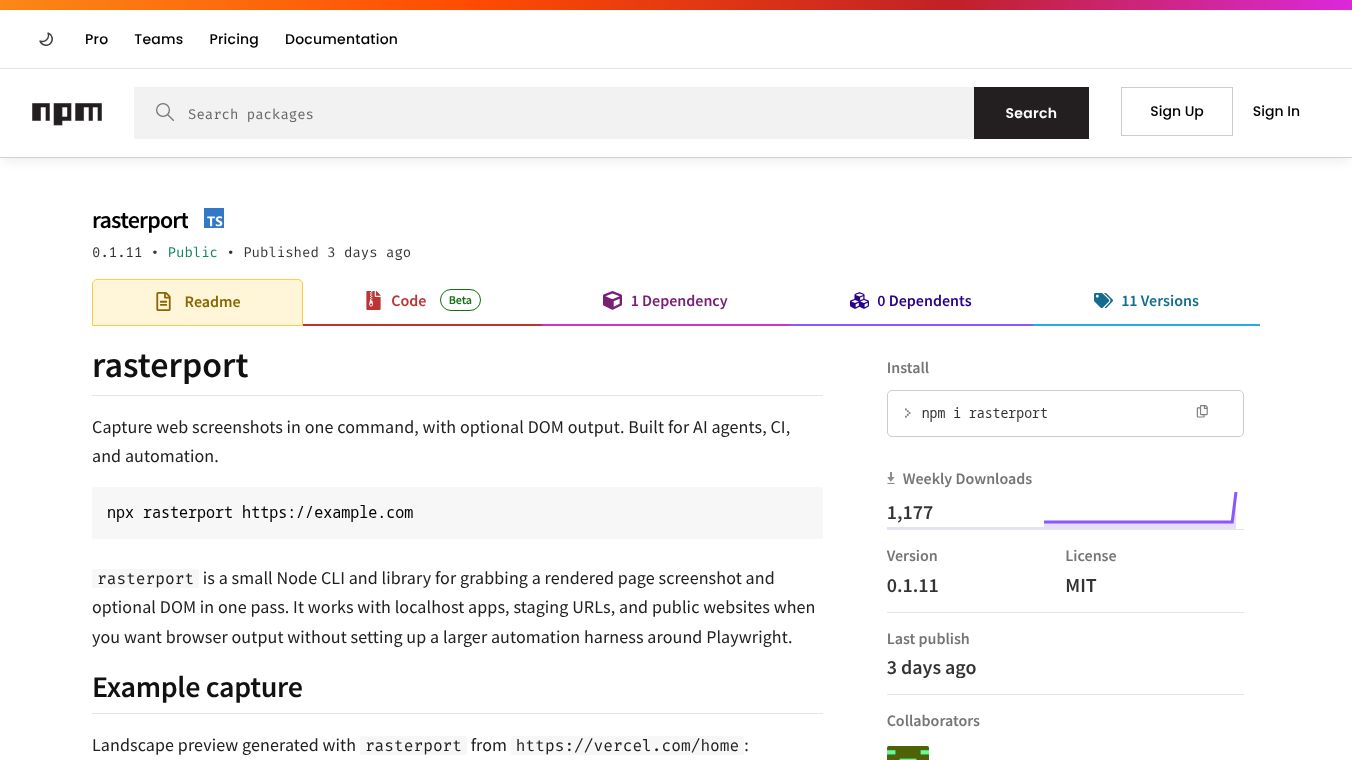
Task: Open the 0 Dependents tab
Action: click(x=923, y=300)
